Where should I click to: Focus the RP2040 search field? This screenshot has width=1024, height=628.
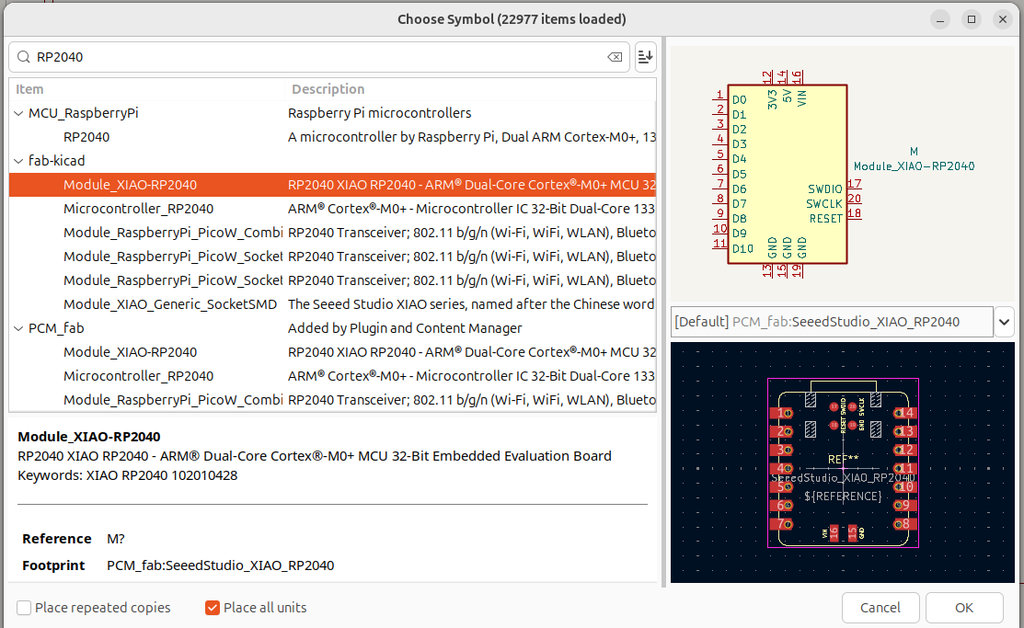click(319, 57)
